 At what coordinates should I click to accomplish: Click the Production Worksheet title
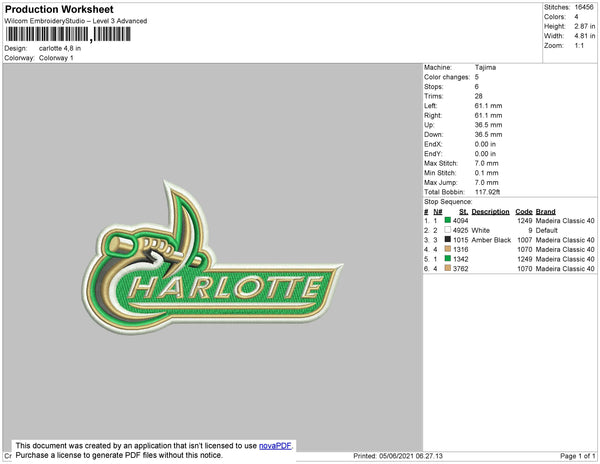click(59, 9)
